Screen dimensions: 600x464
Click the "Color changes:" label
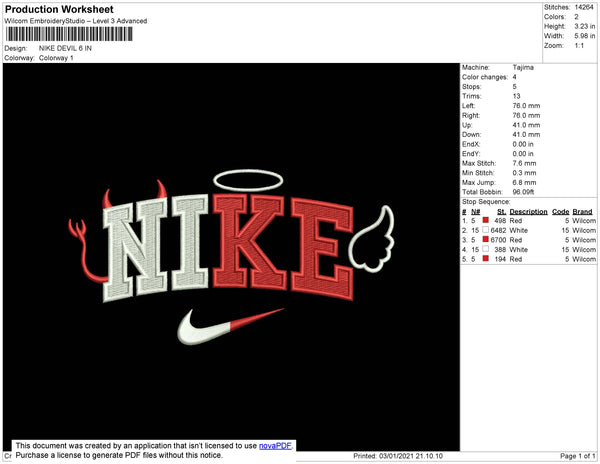click(x=485, y=77)
